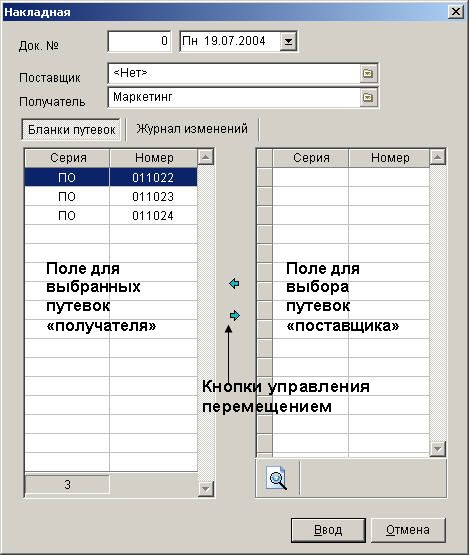Click left table scrollbar up arrow
The height and width of the screenshot is (556, 470).
pyautogui.click(x=206, y=157)
